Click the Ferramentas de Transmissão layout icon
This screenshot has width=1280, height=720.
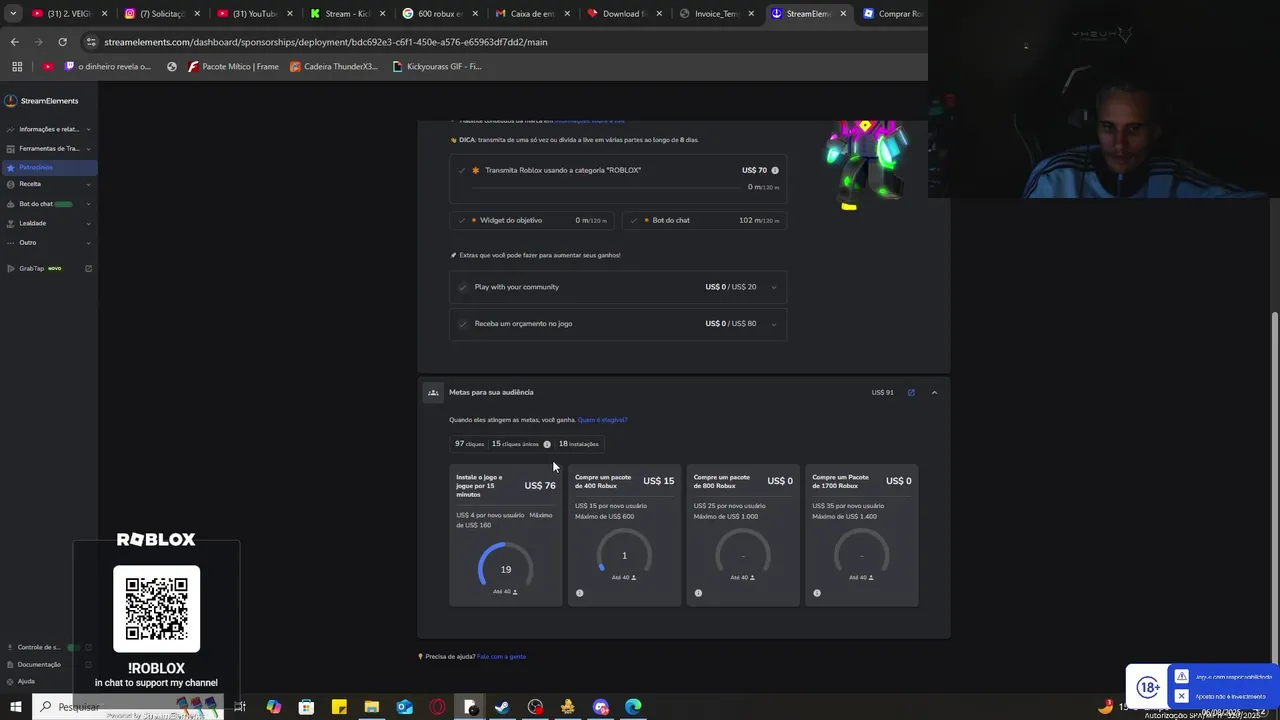(10, 148)
